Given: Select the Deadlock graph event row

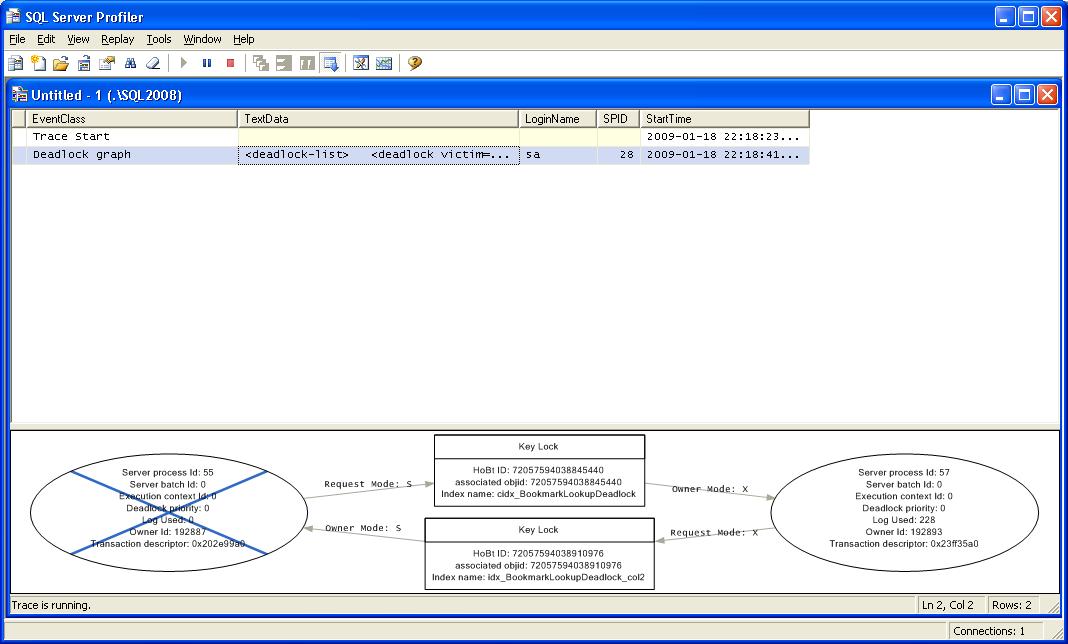Looking at the screenshot, I should (x=411, y=155).
